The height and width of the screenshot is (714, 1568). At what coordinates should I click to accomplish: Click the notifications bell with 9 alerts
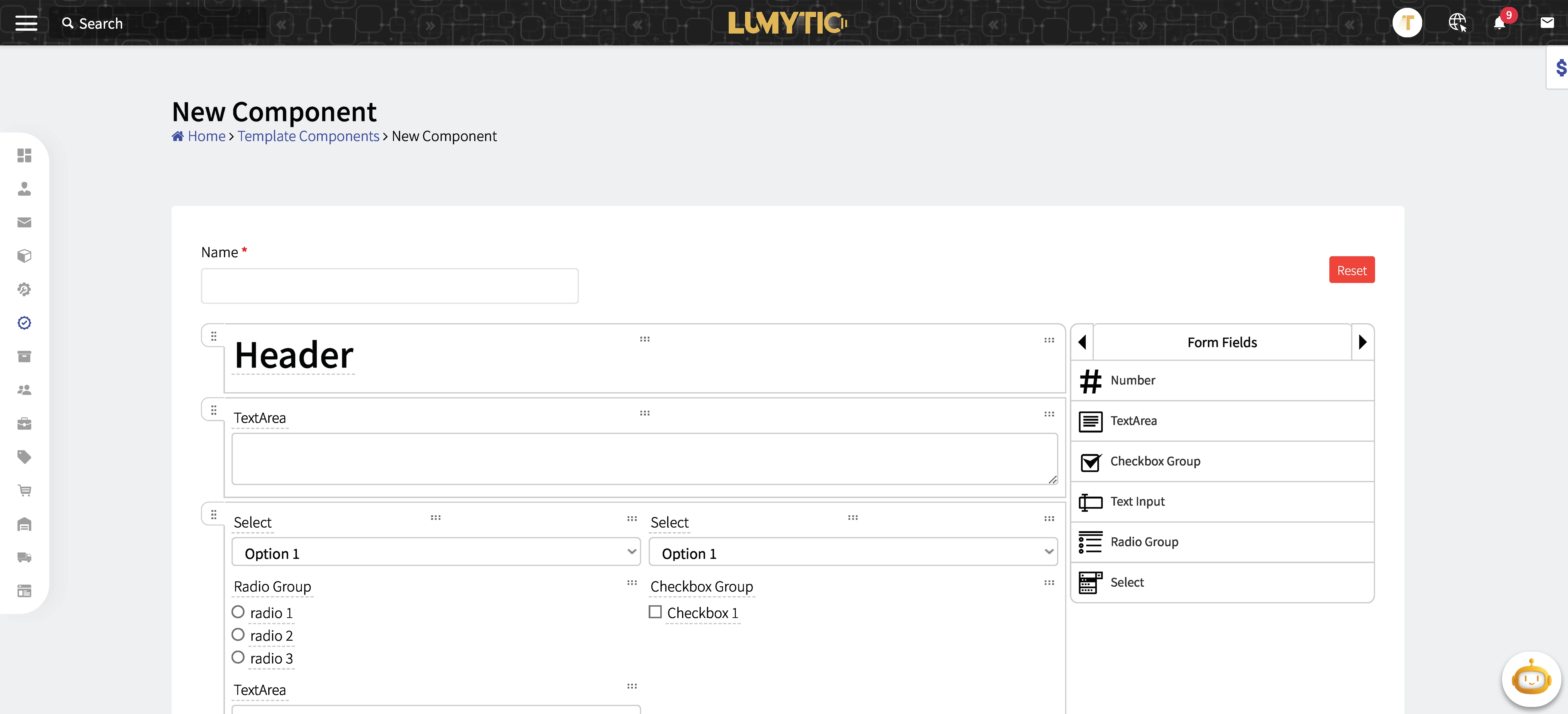[1499, 23]
